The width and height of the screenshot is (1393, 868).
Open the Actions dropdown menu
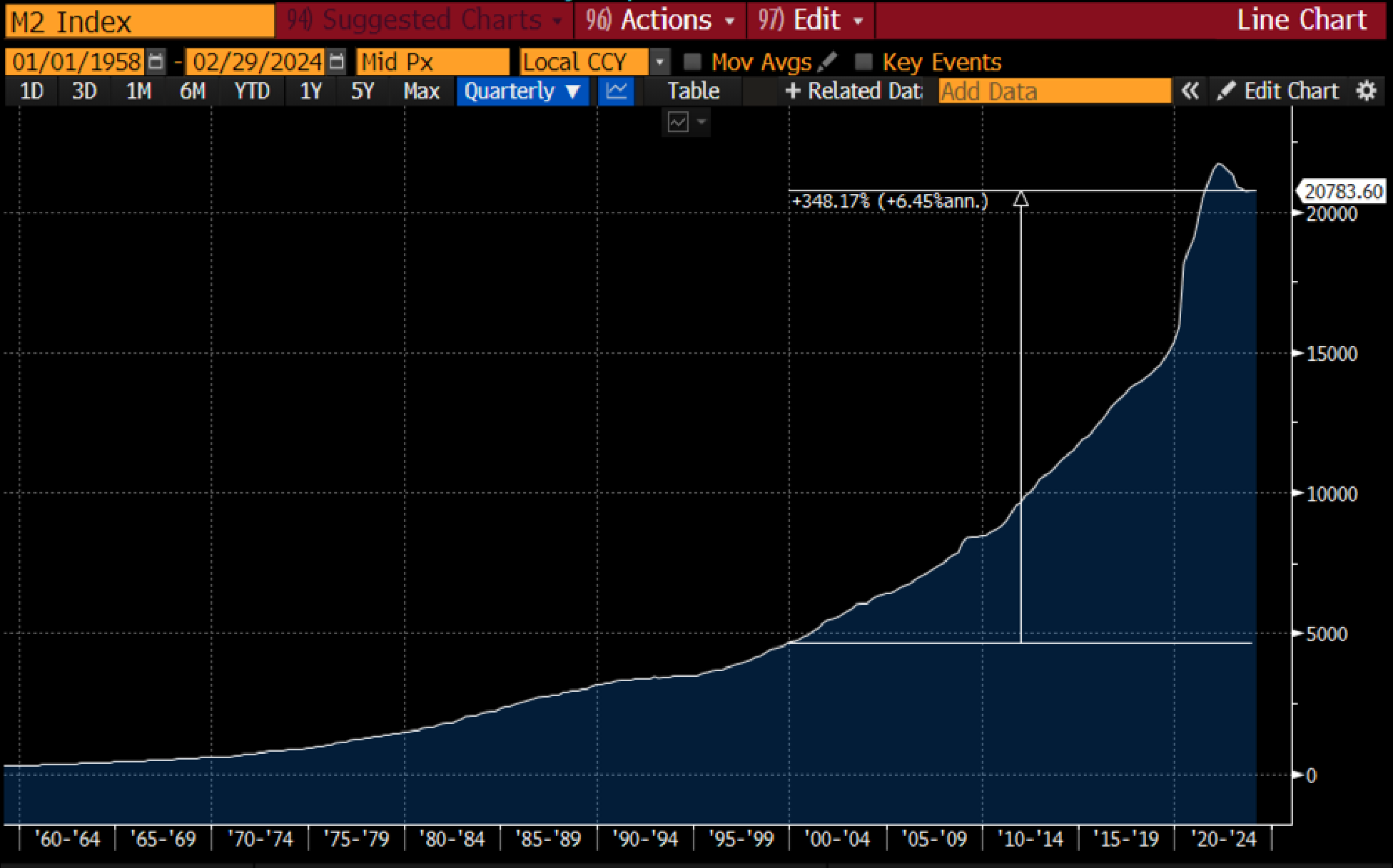click(x=660, y=20)
